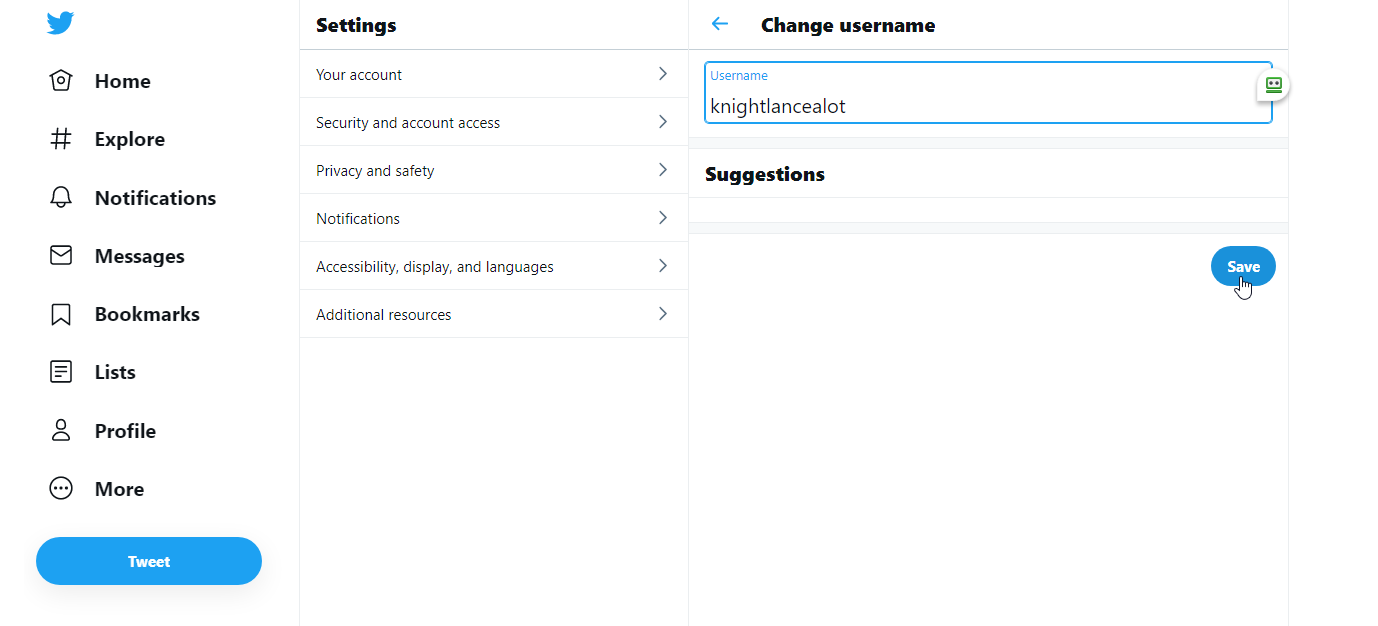Open Lists via the document icon

pyautogui.click(x=61, y=372)
